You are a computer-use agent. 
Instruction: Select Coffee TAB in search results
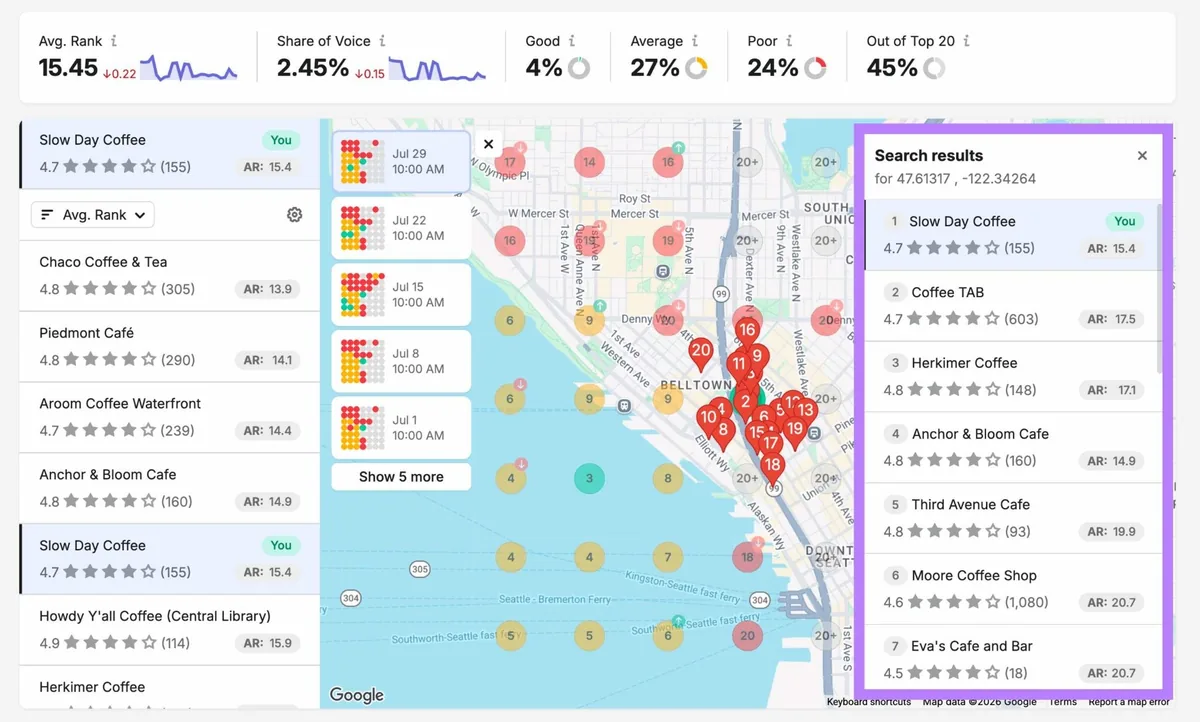(x=1009, y=305)
